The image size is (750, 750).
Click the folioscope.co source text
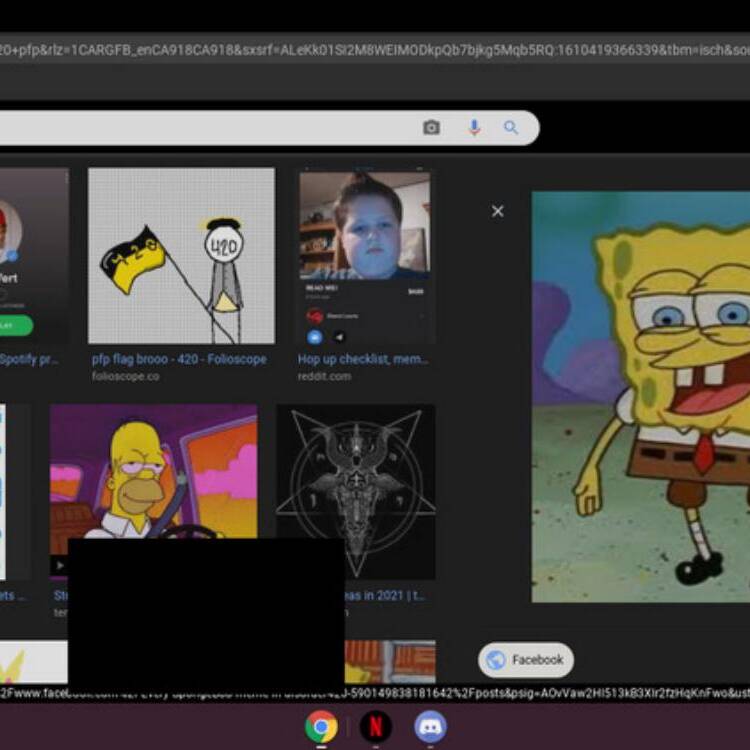tap(125, 376)
